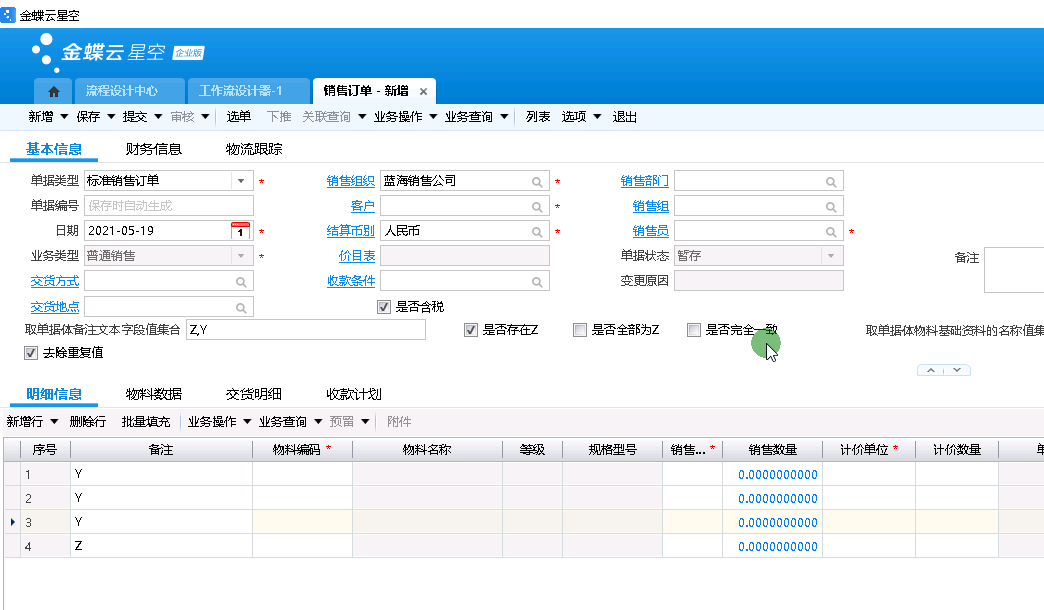Close the 销售订单 - 新增 tab
Image resolution: width=1044 pixels, height=610 pixels.
[423, 91]
